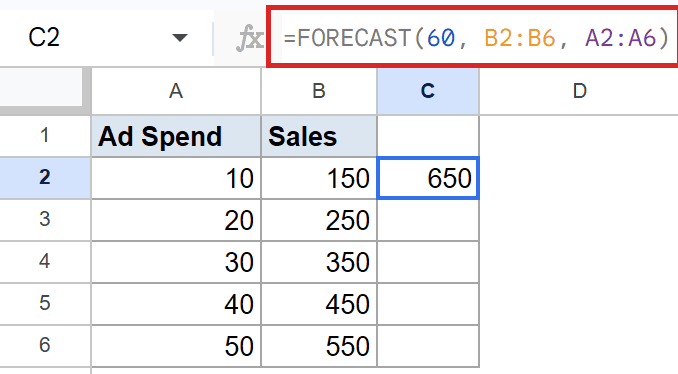Screen dimensions: 678x374
Task: Click empty cell C4
Action: 428,262
